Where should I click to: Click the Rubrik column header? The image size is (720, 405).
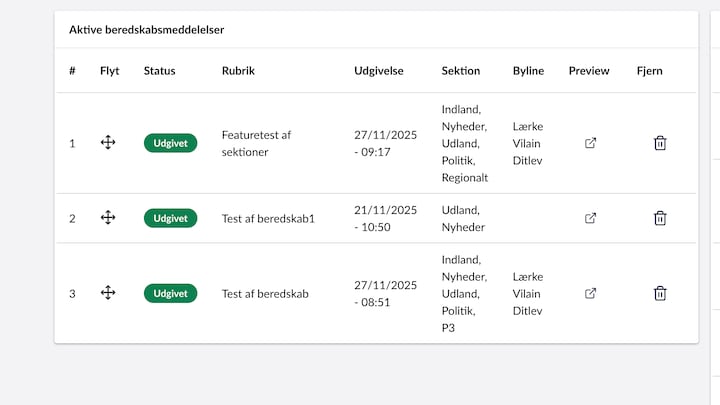coord(238,71)
